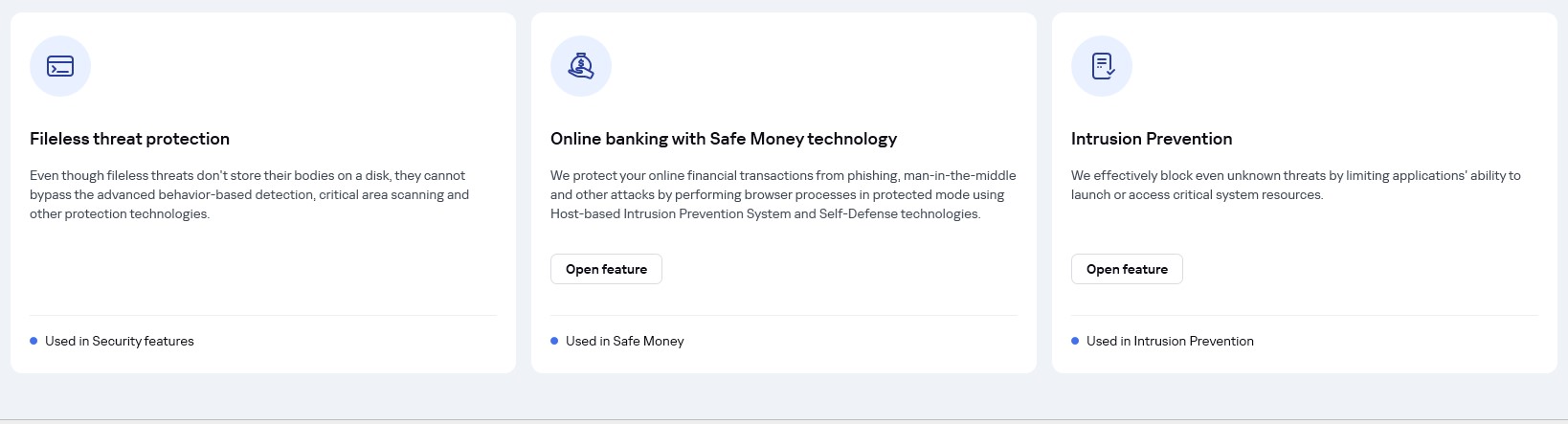The height and width of the screenshot is (424, 1568).
Task: Click the online financial transactions description text
Action: [783, 194]
